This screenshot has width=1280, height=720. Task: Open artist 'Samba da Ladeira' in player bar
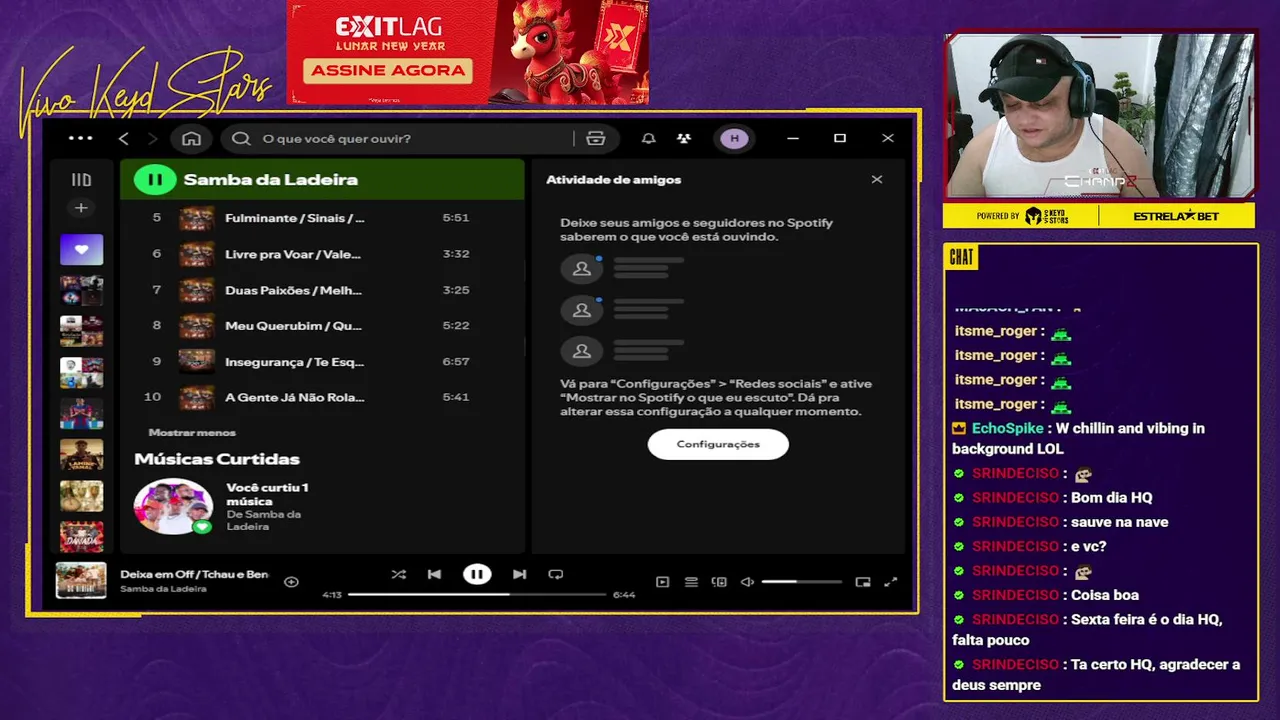pos(163,589)
